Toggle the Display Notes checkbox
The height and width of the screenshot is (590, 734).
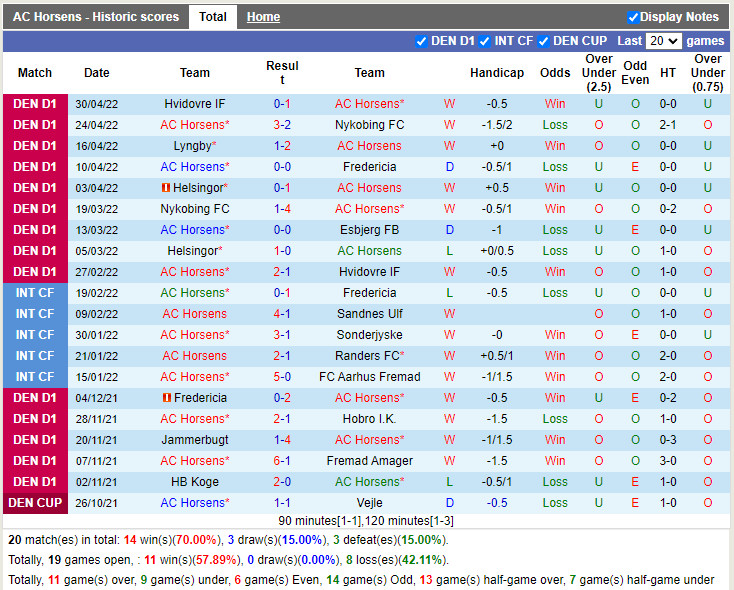(x=633, y=17)
